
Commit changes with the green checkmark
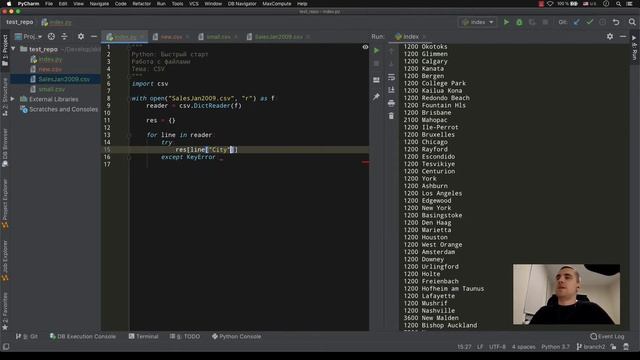590,22
